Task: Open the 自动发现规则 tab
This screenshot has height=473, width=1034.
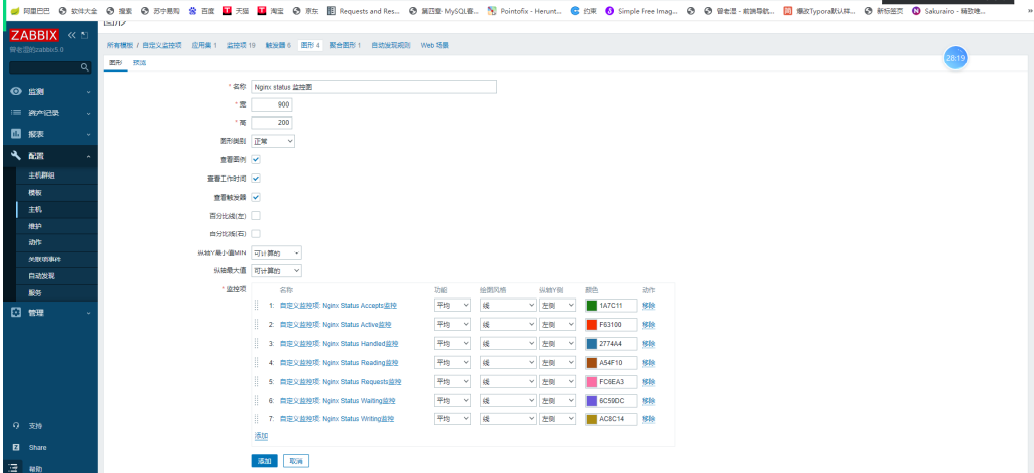Action: [x=390, y=46]
